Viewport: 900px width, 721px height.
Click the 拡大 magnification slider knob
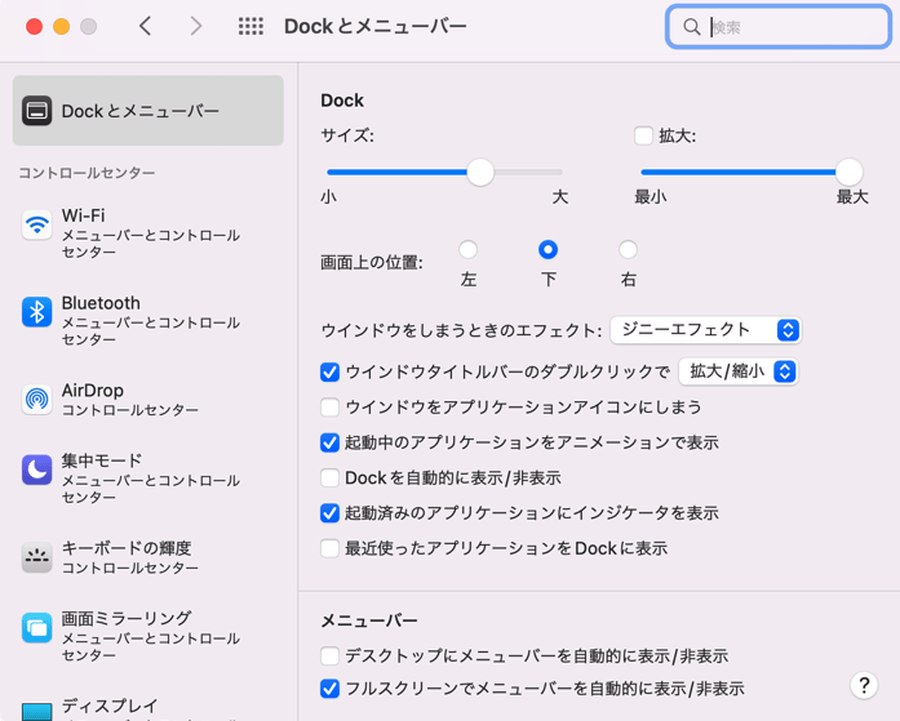click(x=849, y=172)
